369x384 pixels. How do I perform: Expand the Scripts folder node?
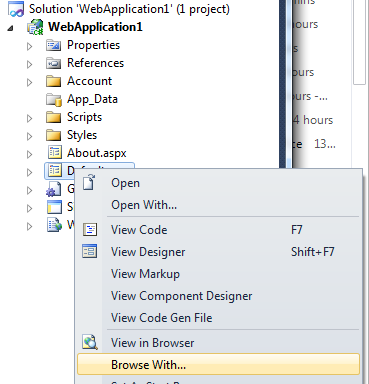(x=30, y=118)
